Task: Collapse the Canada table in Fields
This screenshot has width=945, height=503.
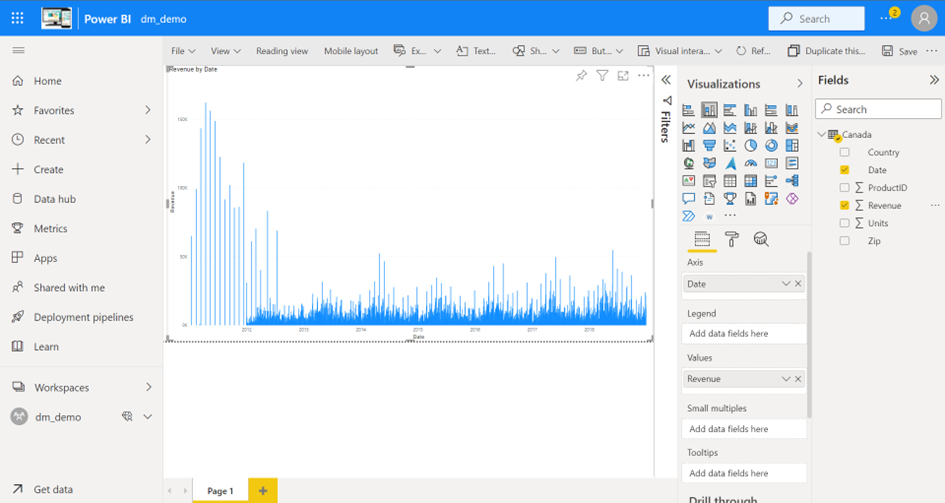Action: (x=821, y=135)
